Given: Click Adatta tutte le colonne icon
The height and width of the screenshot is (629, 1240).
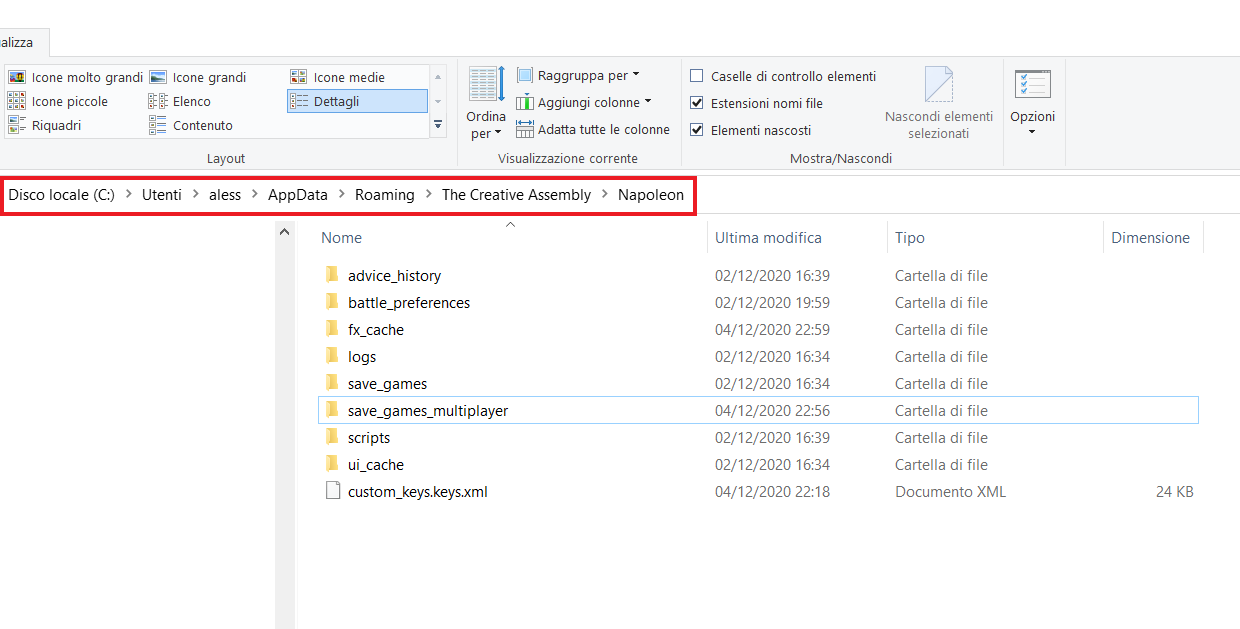Looking at the screenshot, I should coord(526,129).
